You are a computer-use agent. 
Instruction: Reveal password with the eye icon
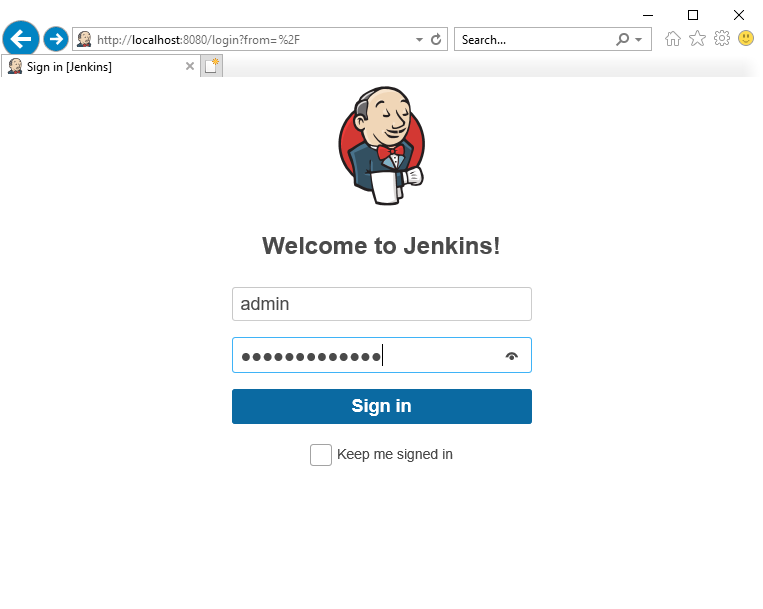pos(511,356)
